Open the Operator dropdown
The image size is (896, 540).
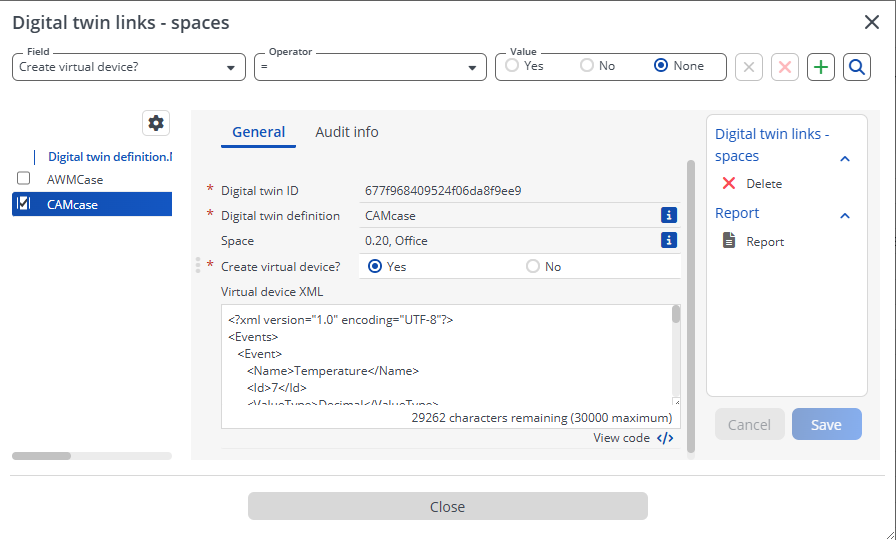(x=370, y=67)
